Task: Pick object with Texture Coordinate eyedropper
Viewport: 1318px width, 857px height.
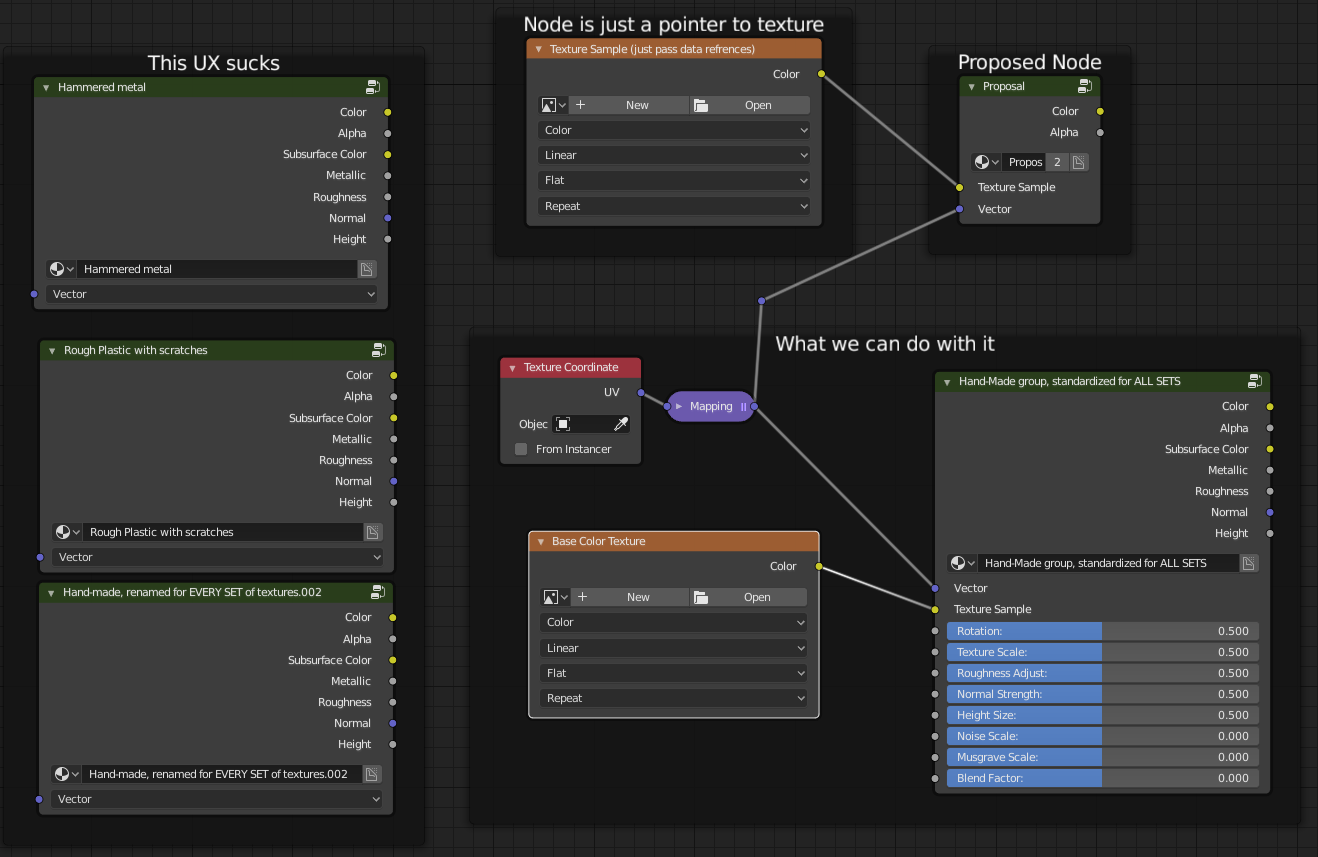Action: click(621, 424)
